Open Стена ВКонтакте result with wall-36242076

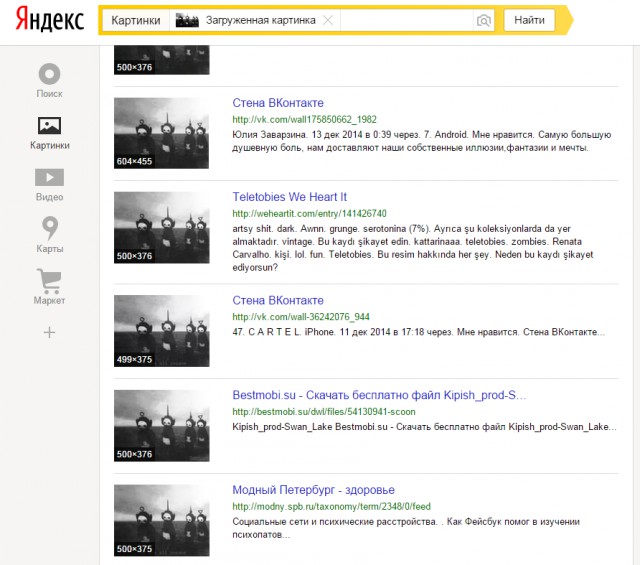[278, 300]
